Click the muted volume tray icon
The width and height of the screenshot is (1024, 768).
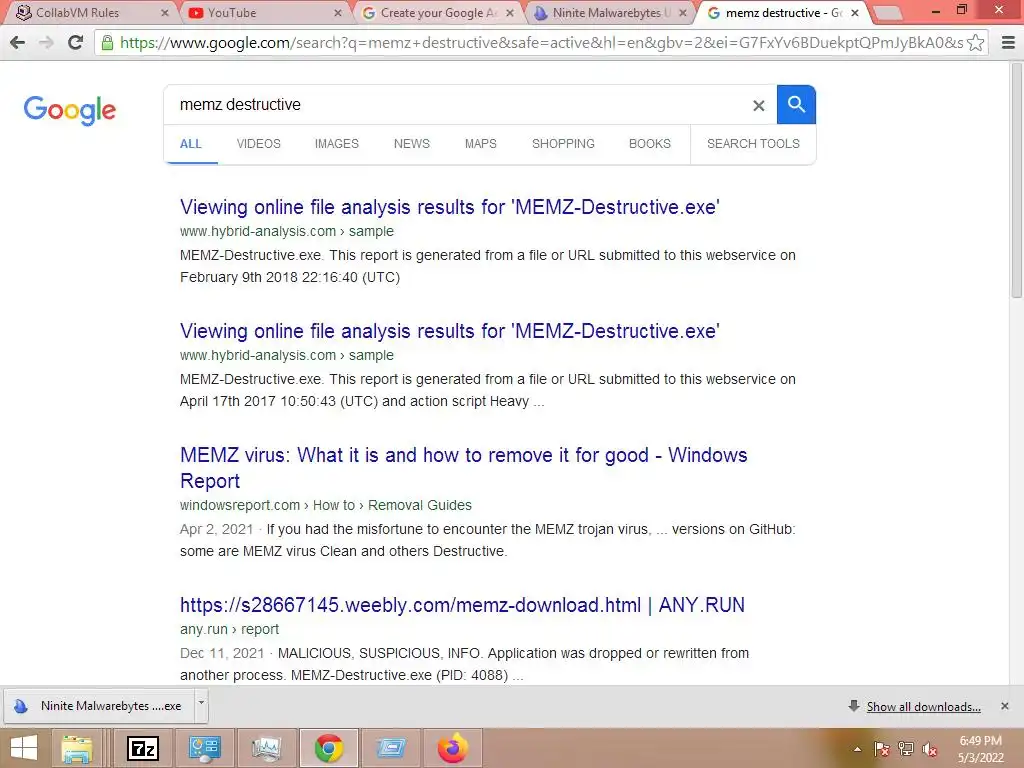[930, 749]
